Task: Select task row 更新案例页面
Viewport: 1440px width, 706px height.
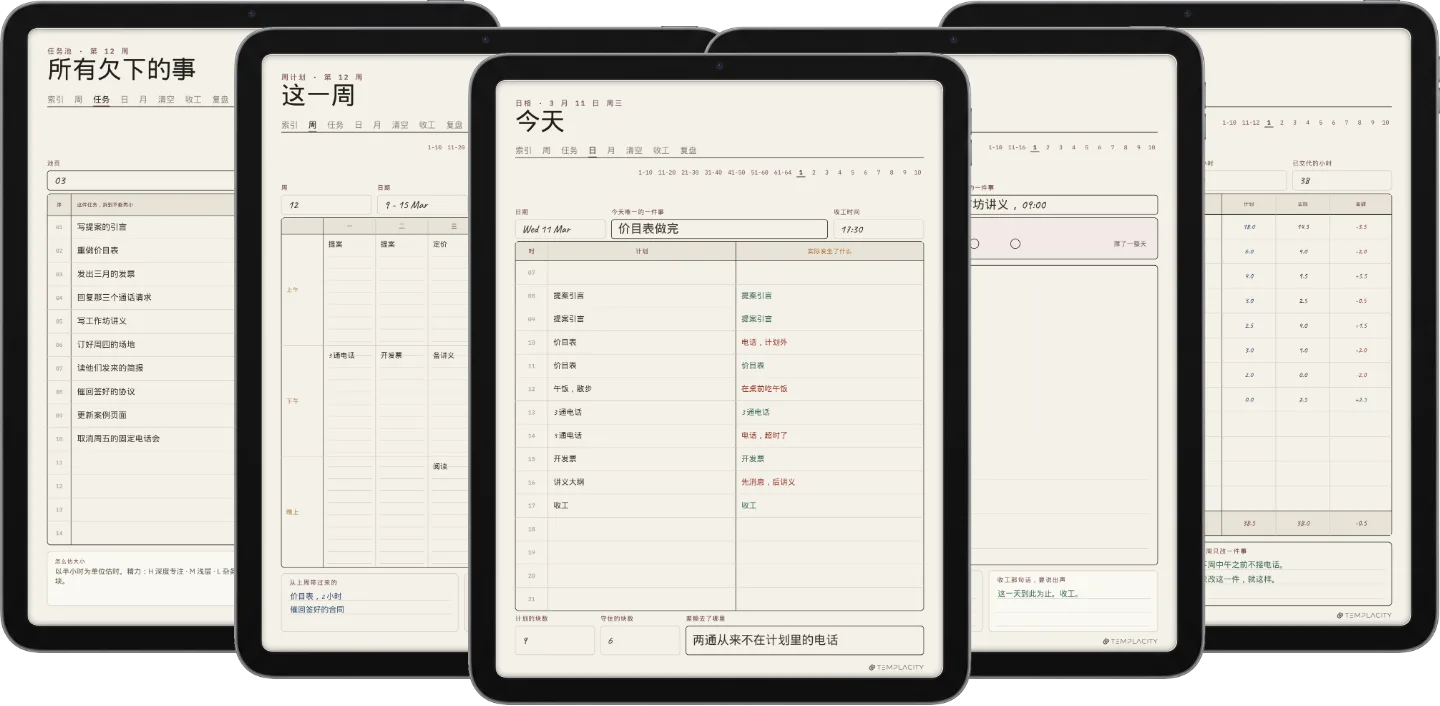Action: [141, 415]
